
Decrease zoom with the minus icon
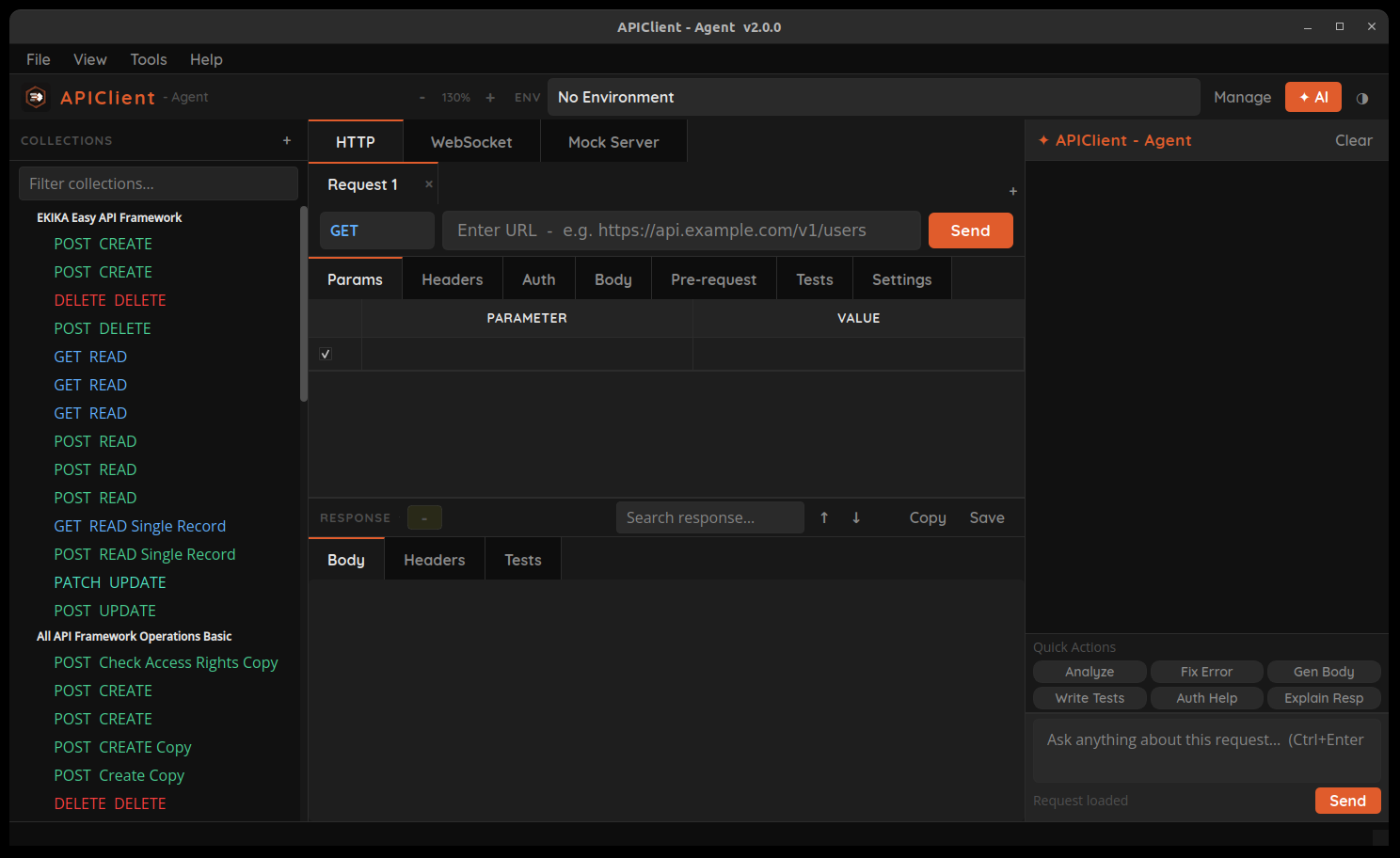(422, 98)
